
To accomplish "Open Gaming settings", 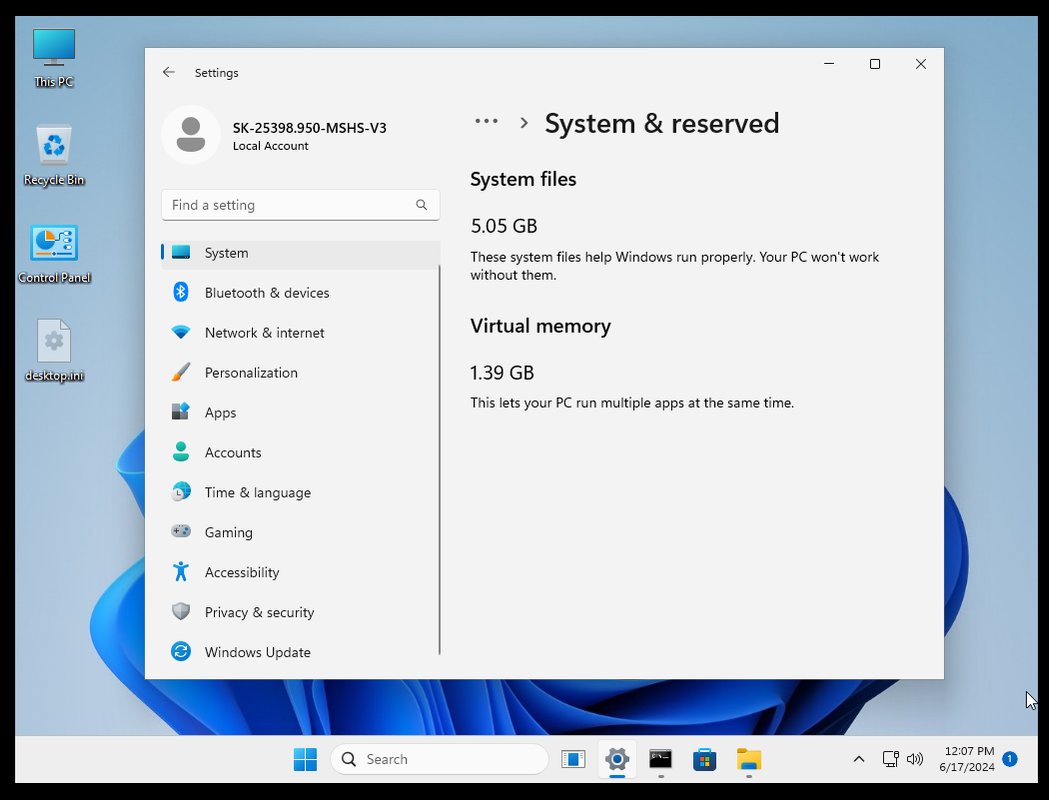I will tap(300, 532).
